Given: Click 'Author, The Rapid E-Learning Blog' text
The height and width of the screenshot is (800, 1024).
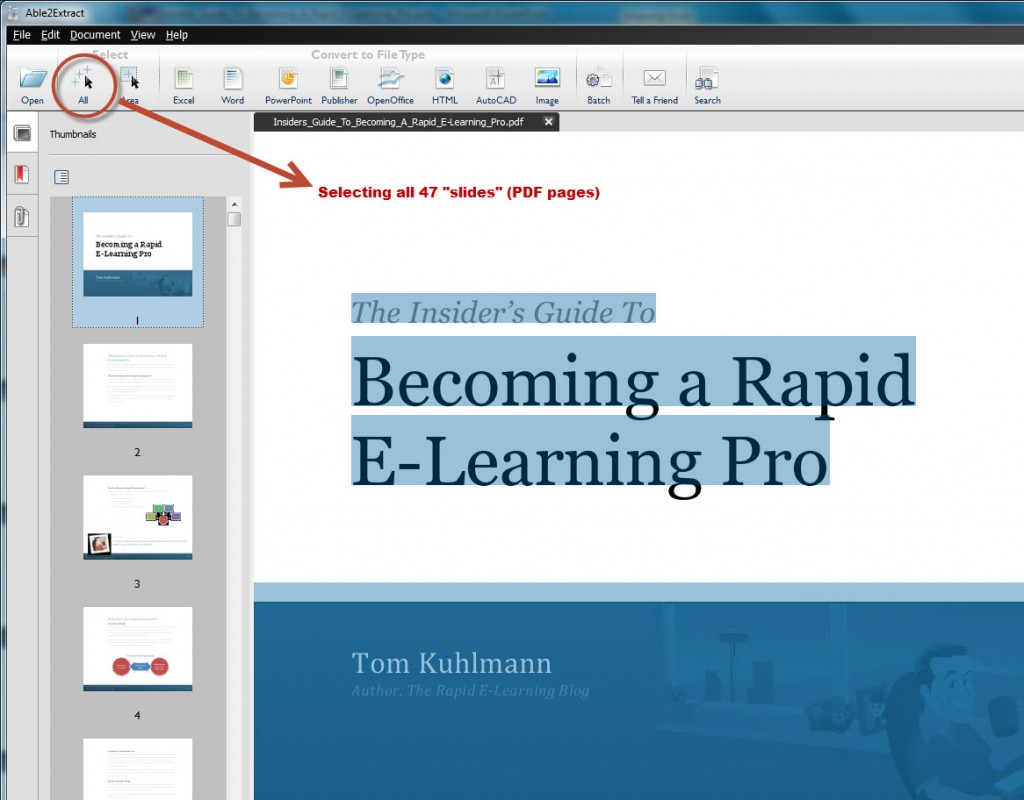Looking at the screenshot, I should point(470,690).
